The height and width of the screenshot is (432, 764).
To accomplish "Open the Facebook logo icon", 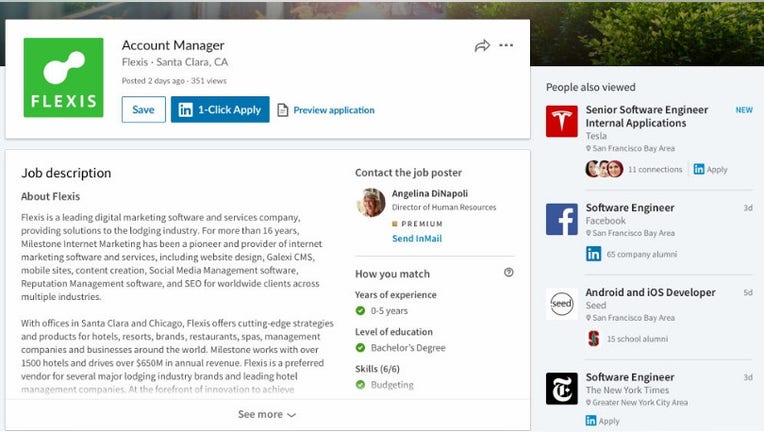I will pyautogui.click(x=562, y=219).
